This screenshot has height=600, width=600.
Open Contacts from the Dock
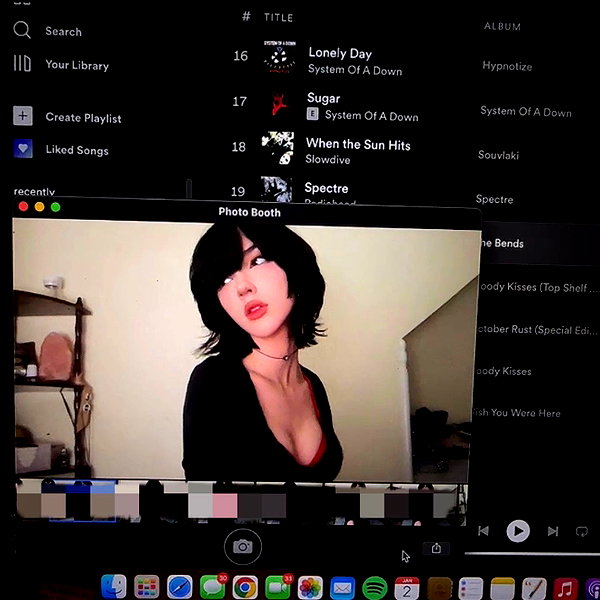coord(440,589)
